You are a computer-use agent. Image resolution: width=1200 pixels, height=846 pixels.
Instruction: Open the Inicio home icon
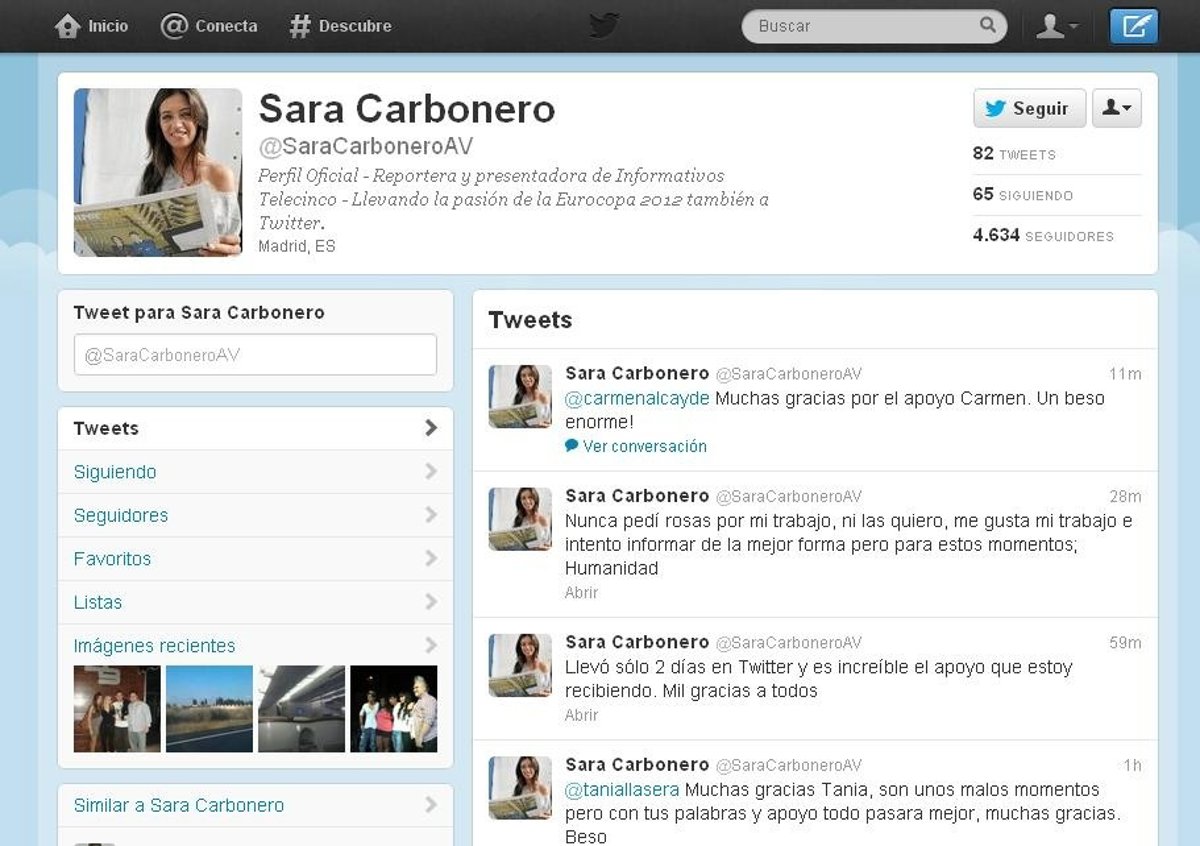(68, 26)
